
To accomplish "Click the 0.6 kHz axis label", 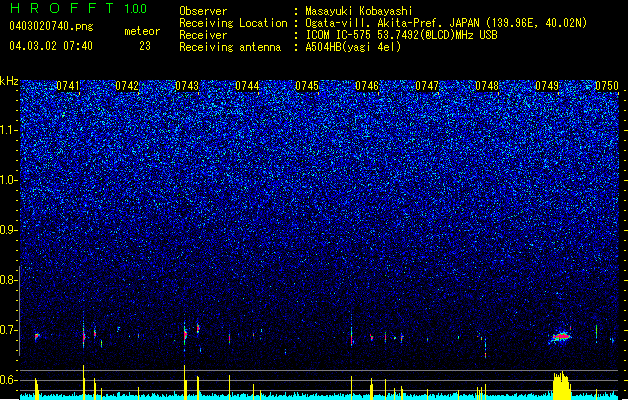I will pos(8,380).
